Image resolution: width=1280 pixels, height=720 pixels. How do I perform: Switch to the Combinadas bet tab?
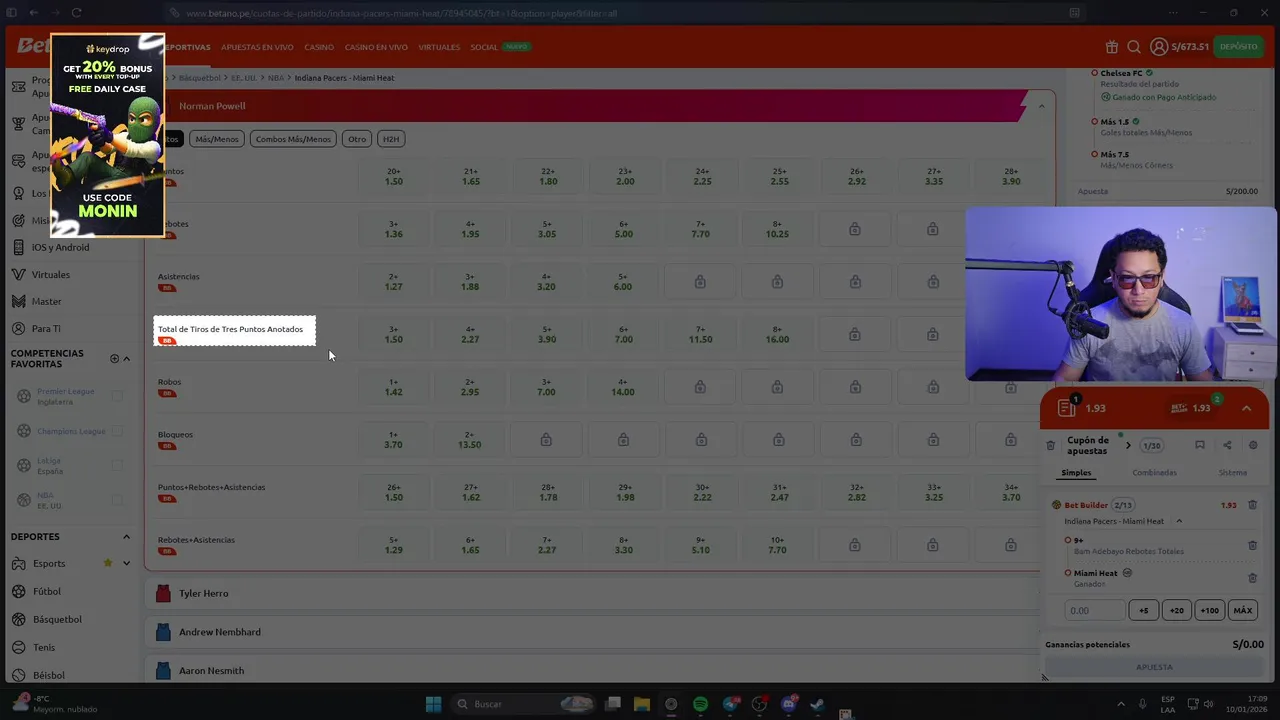pos(1154,472)
